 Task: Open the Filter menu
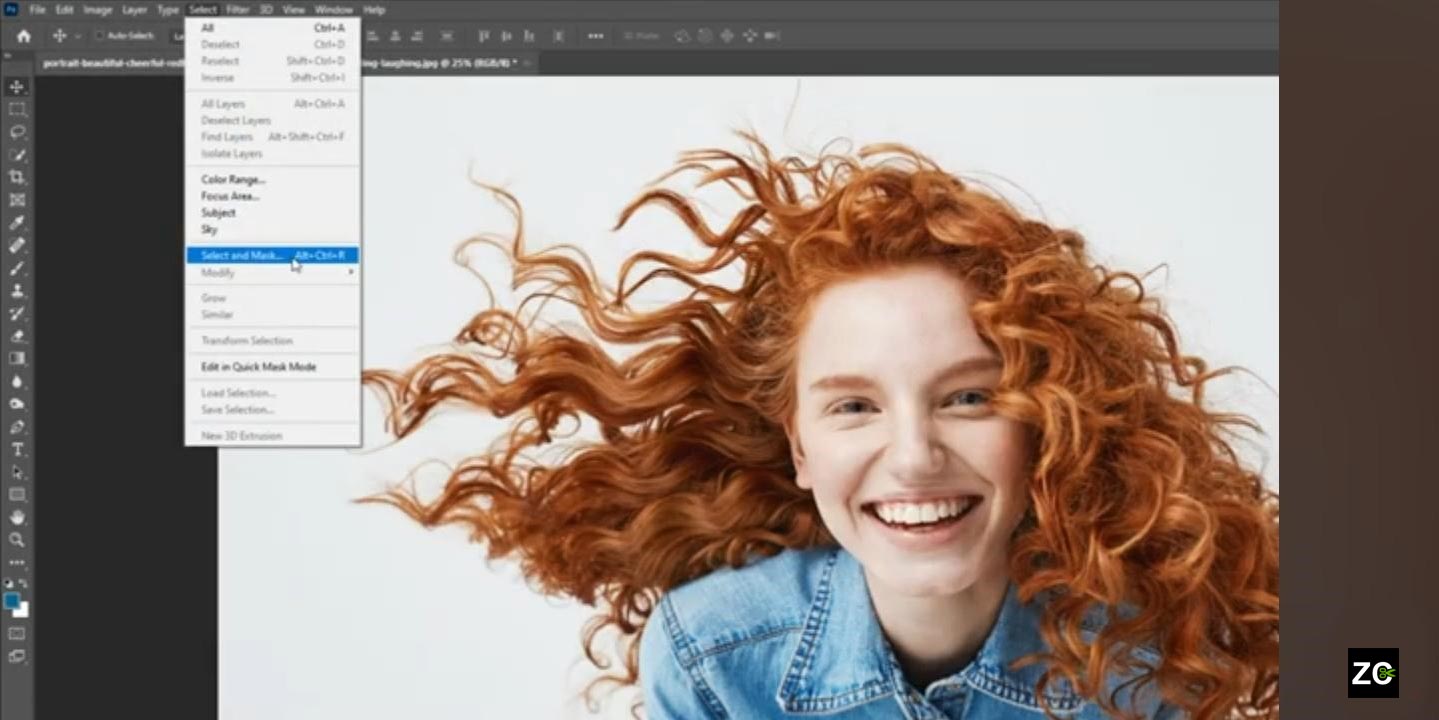pos(238,9)
